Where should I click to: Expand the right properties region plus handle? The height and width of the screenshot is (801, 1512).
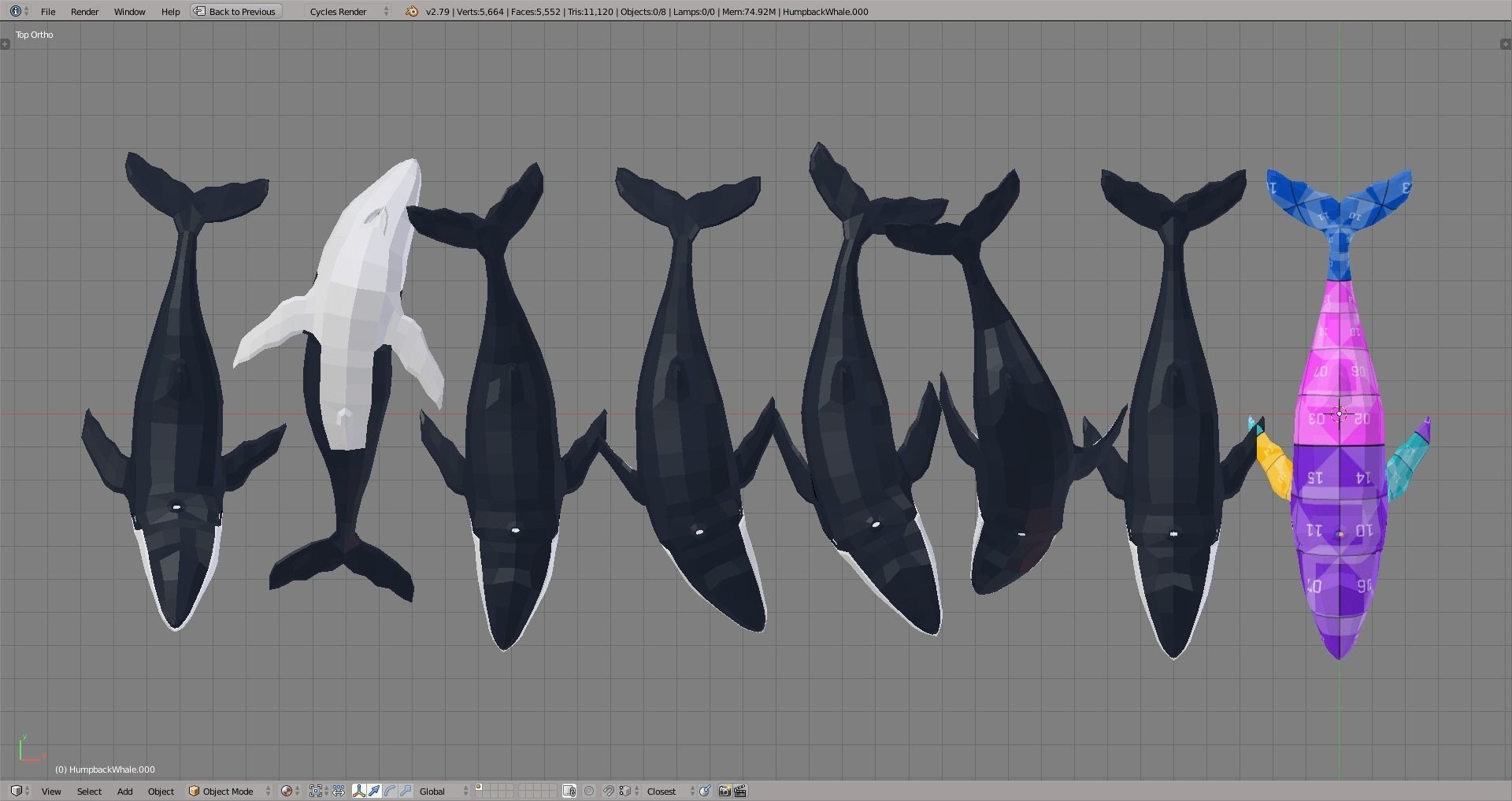tap(1506, 44)
